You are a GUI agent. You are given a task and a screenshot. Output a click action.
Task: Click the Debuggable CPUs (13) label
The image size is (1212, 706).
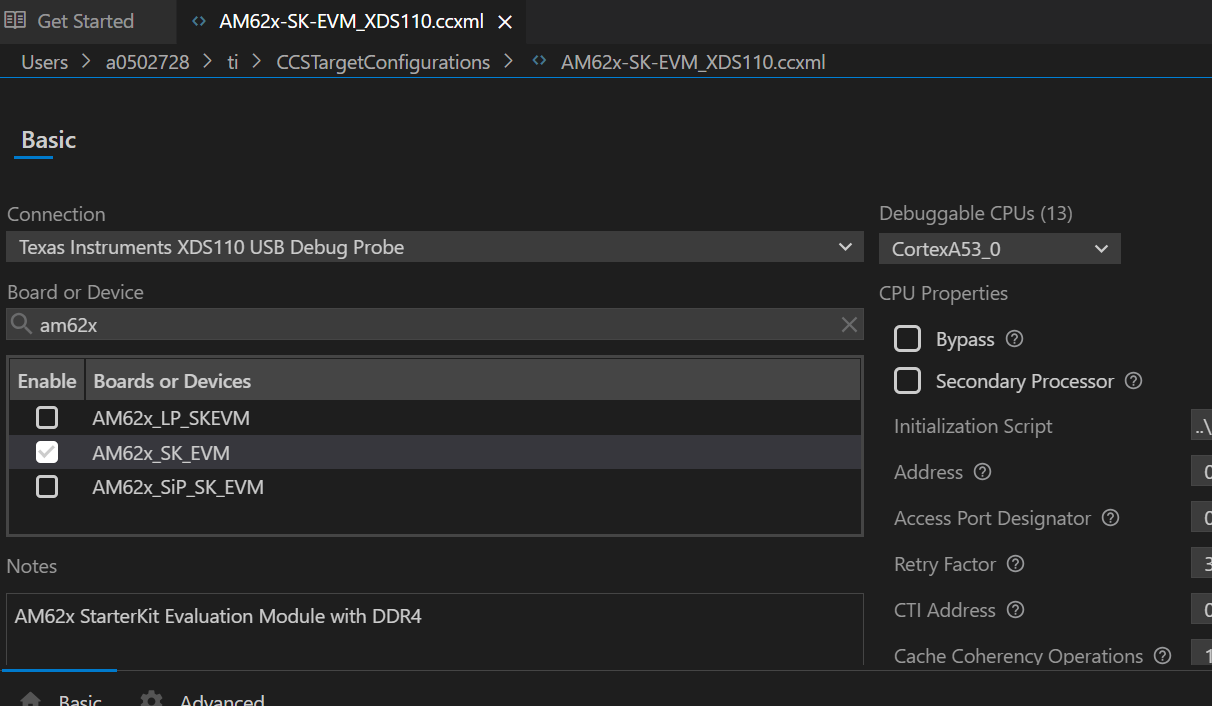click(x=976, y=213)
